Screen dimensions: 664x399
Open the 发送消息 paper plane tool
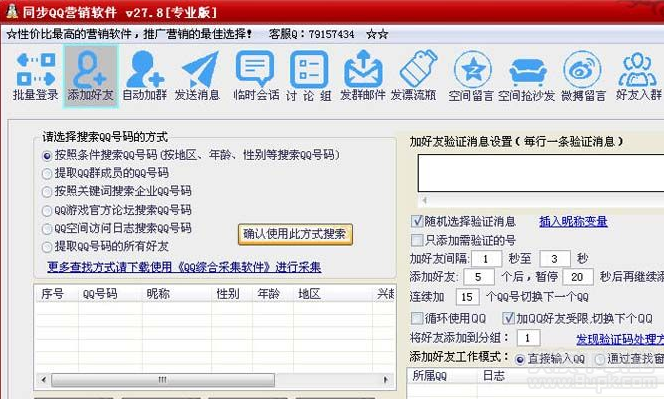pyautogui.click(x=198, y=76)
